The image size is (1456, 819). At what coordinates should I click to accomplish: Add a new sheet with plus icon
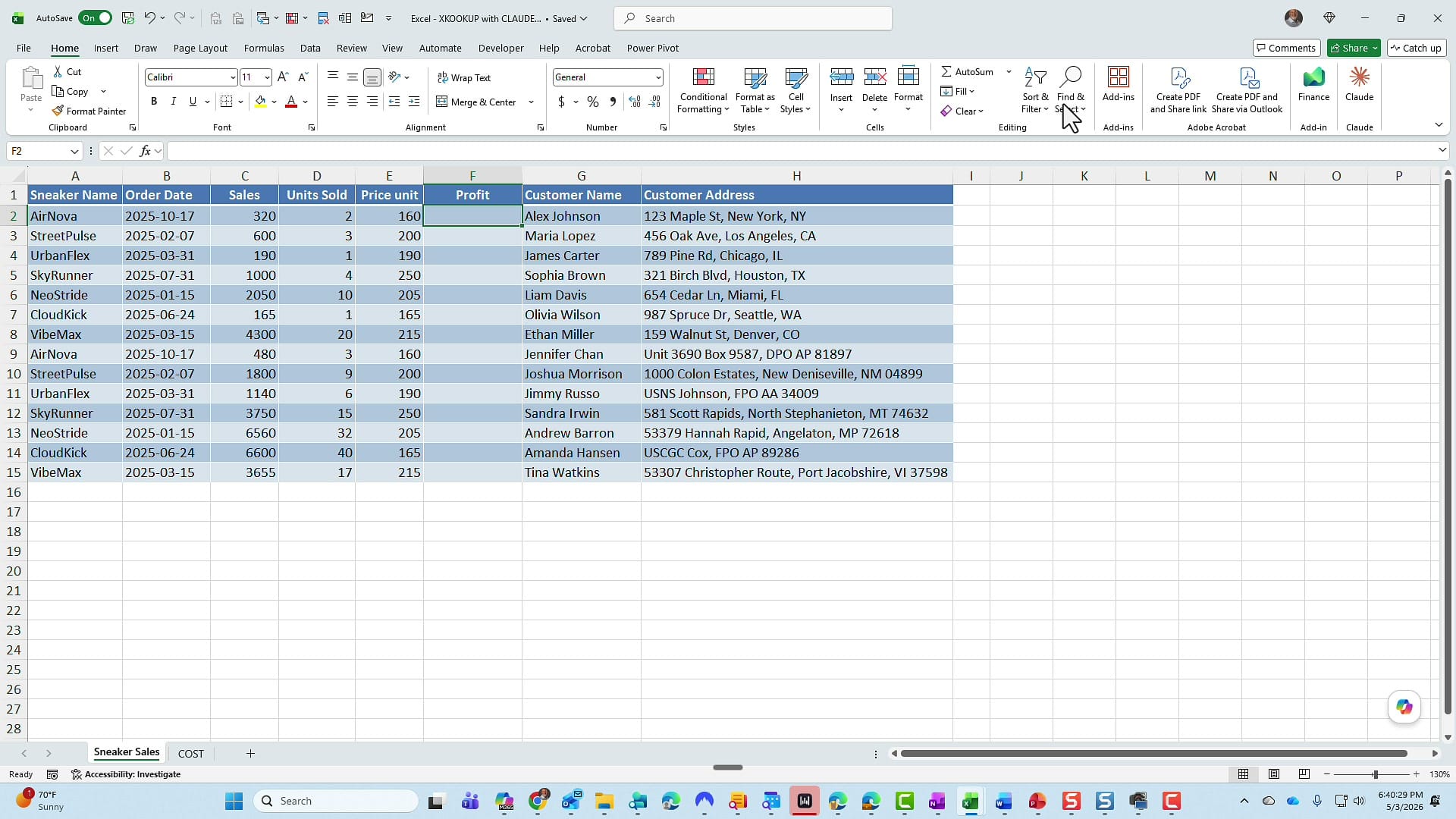[250, 753]
